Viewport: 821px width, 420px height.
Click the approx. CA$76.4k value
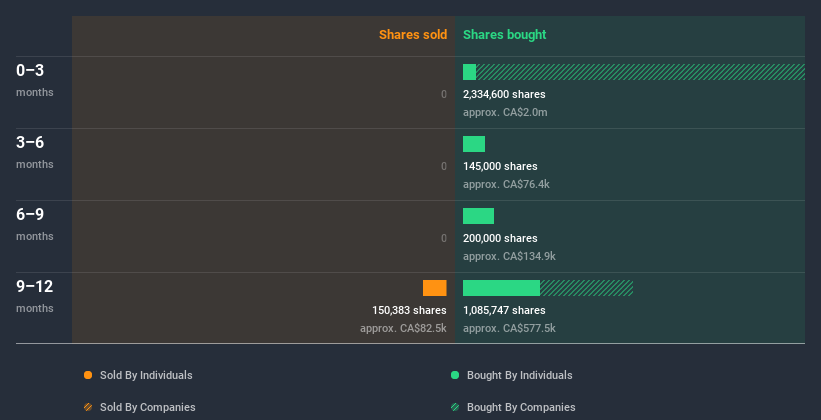click(x=506, y=184)
